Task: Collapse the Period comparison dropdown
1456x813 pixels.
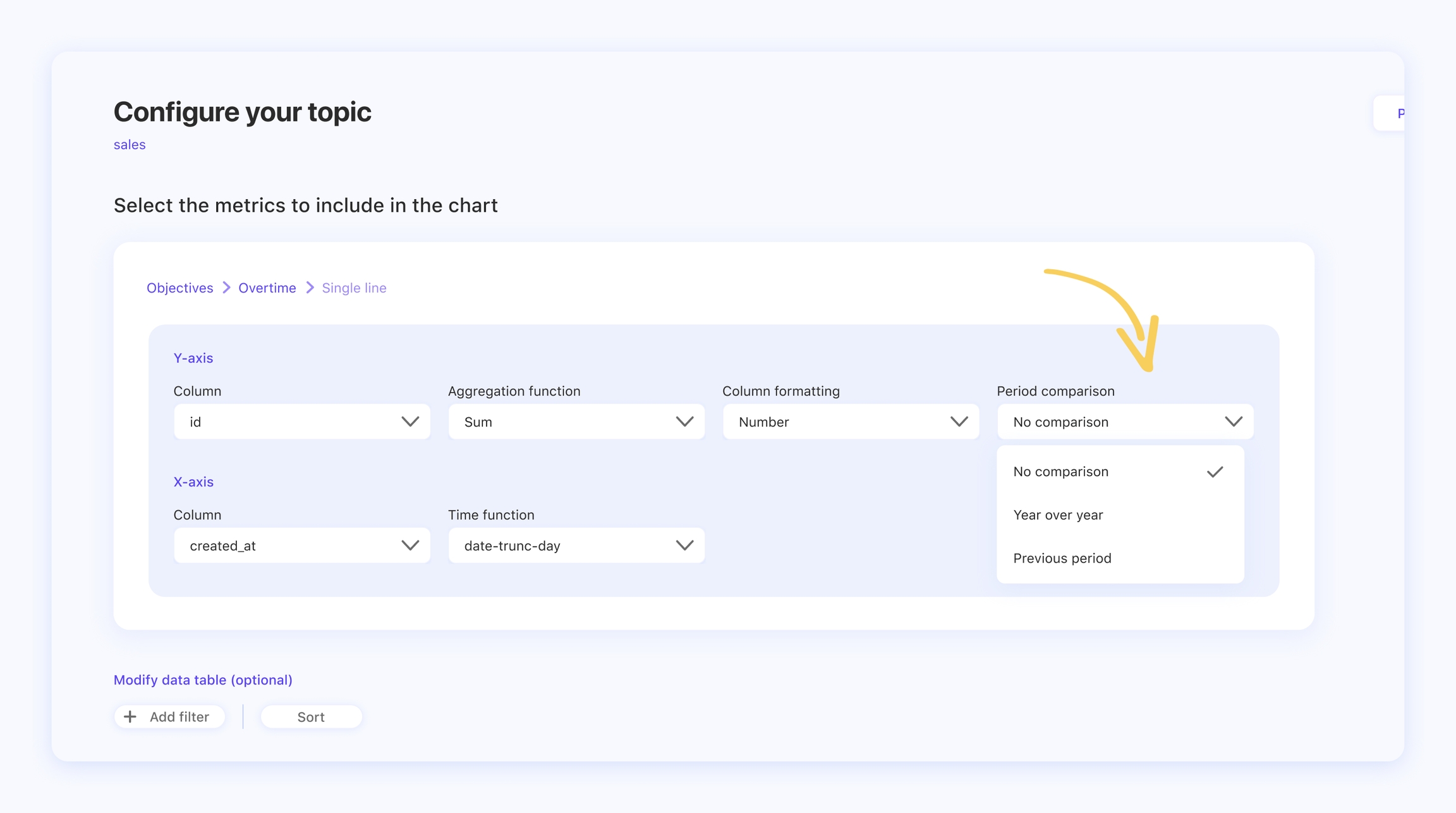Action: coord(1125,422)
